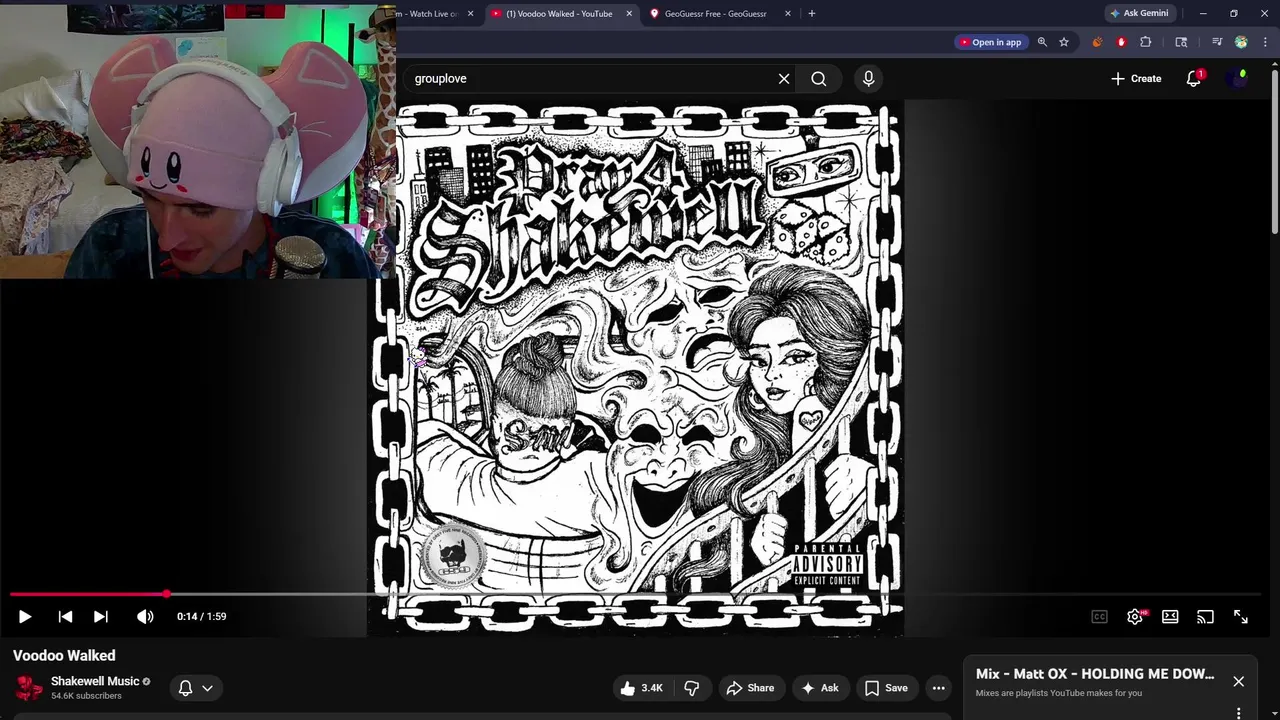Image resolution: width=1280 pixels, height=720 pixels.
Task: Open the mix panel three-dot options
Action: click(1238, 713)
